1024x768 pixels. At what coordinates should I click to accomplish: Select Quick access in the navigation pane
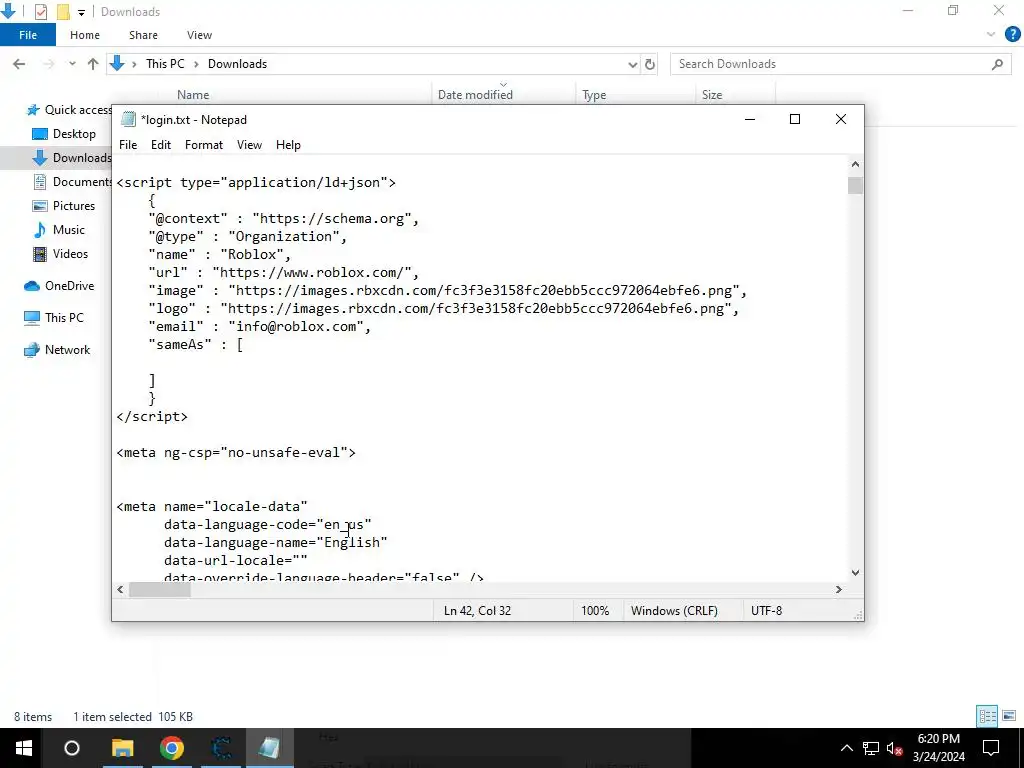coord(69,110)
